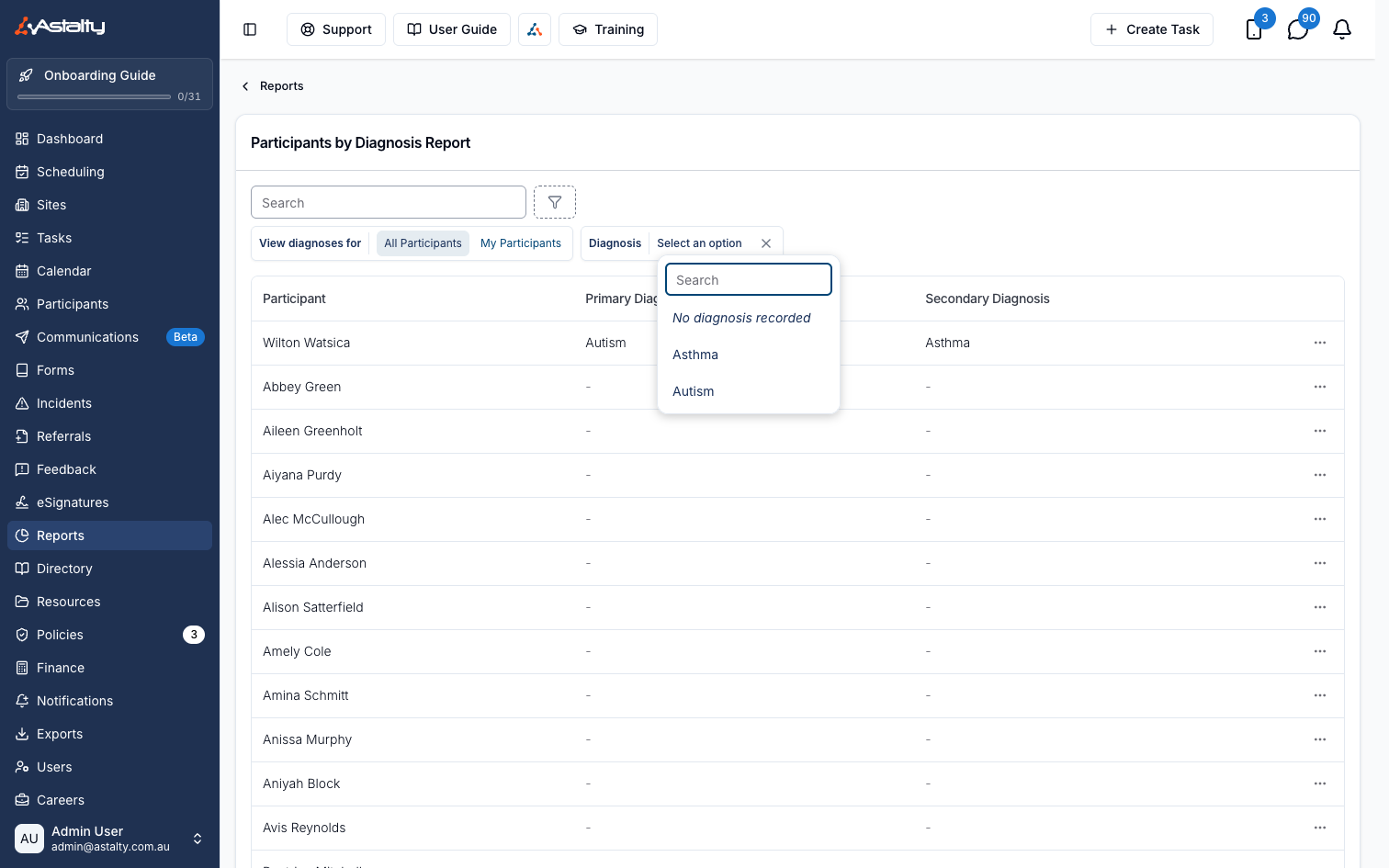1389x868 pixels.
Task: Clear the Diagnosis filter with X icon
Action: coord(766,243)
